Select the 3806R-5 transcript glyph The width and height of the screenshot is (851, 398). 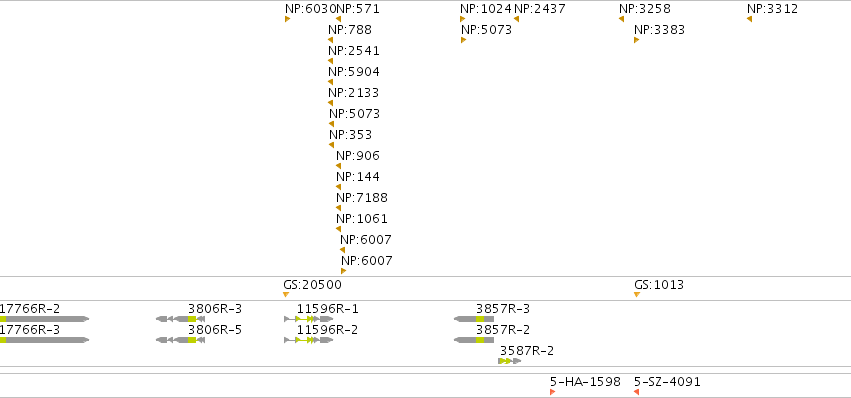(x=181, y=340)
